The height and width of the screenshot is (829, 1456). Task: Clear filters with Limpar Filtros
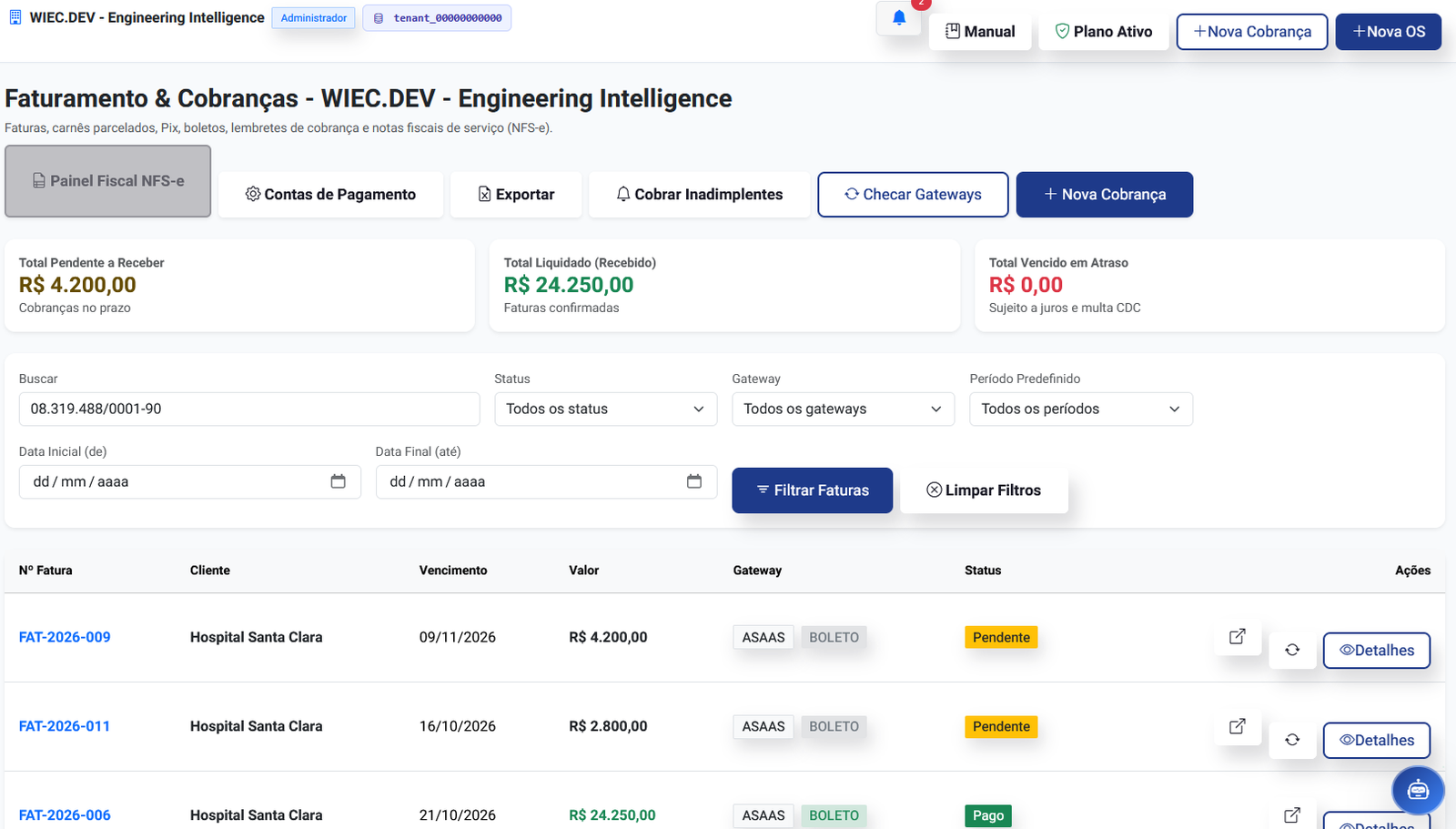tap(984, 490)
